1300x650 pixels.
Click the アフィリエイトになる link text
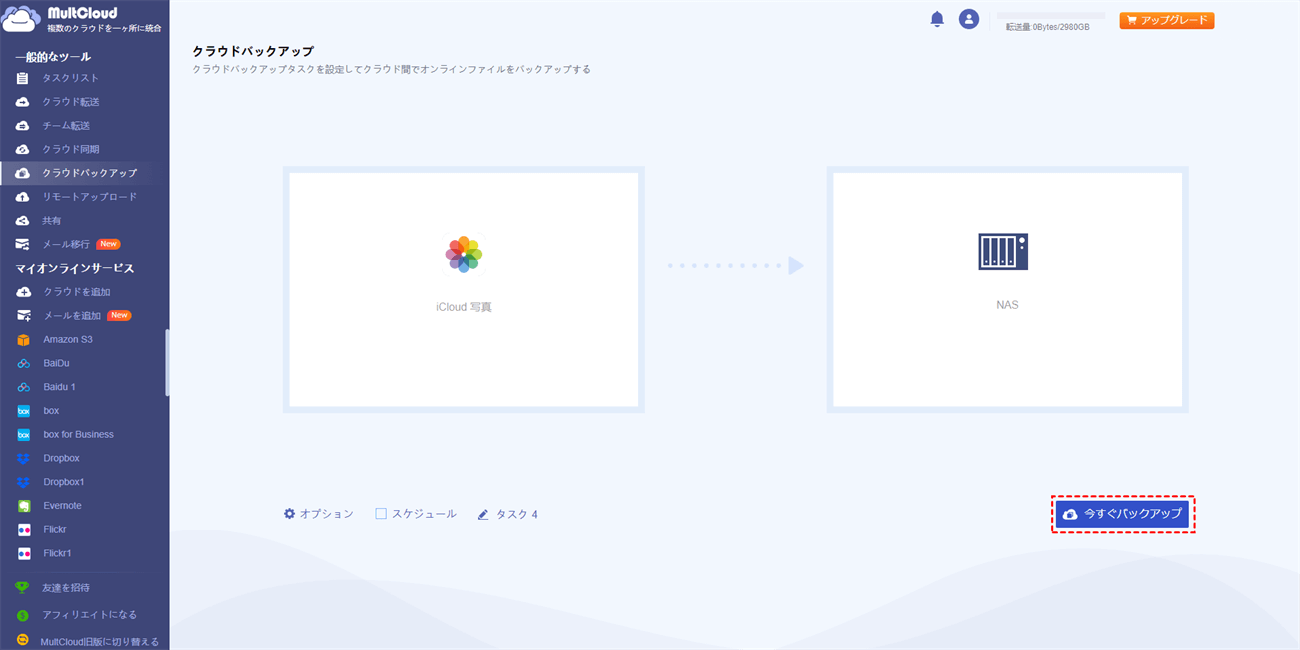(89, 615)
